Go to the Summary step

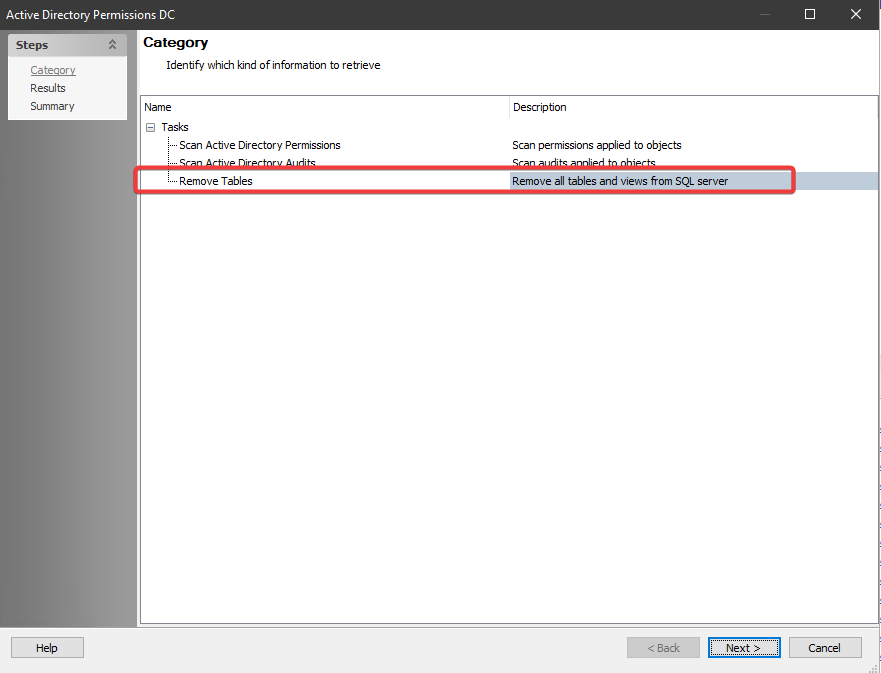[51, 106]
